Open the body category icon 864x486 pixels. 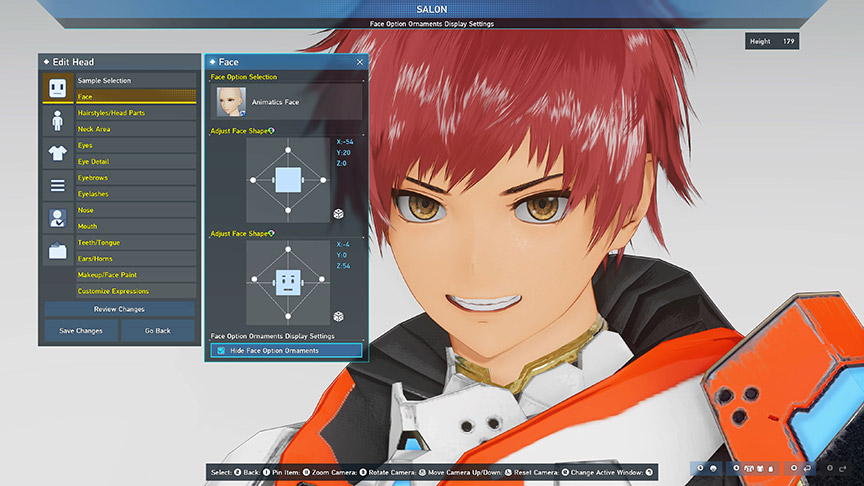click(x=57, y=121)
